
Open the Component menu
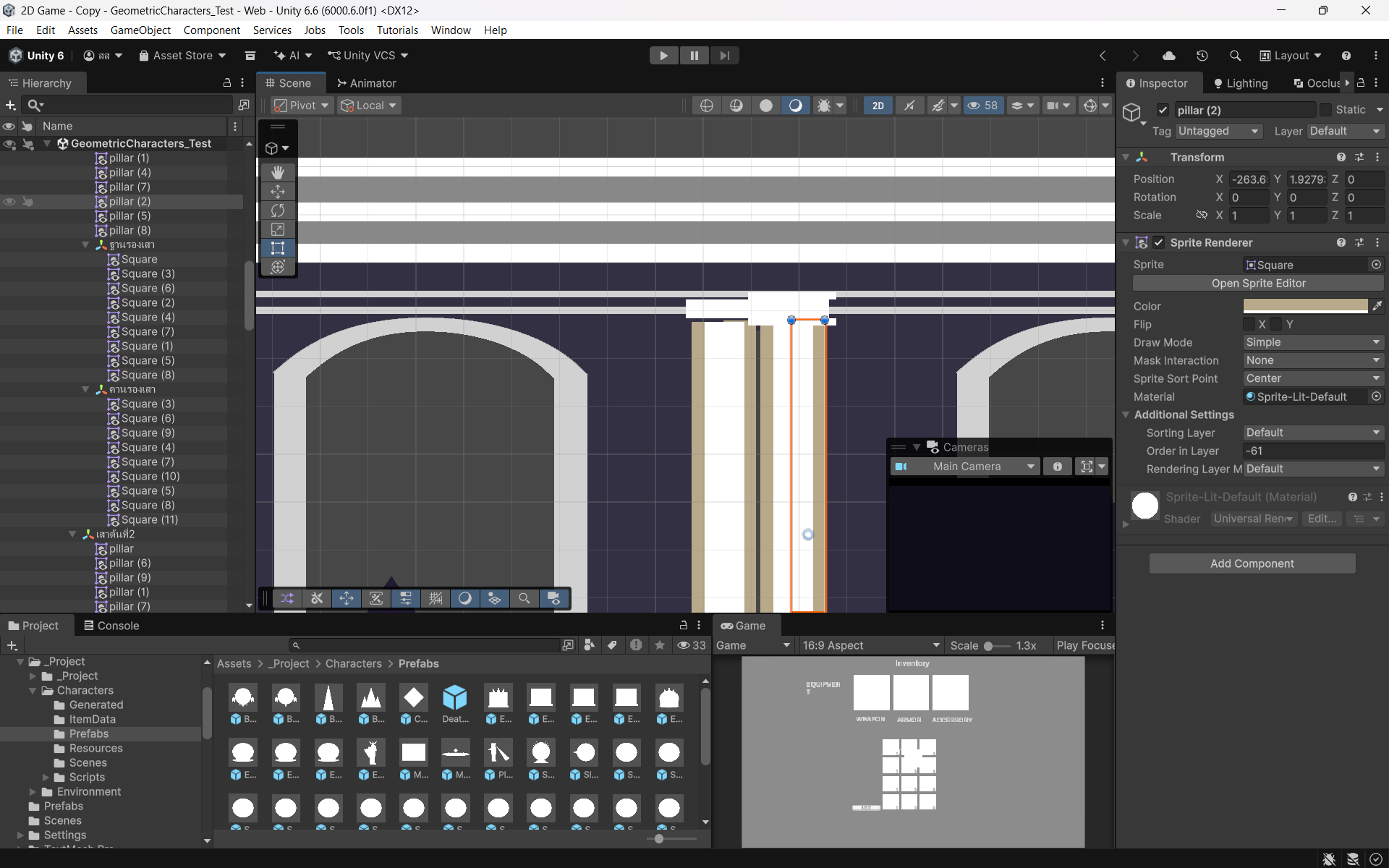[211, 30]
